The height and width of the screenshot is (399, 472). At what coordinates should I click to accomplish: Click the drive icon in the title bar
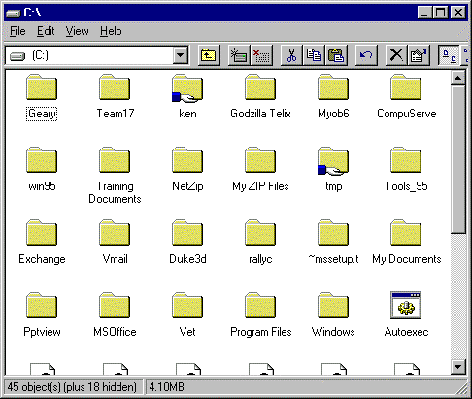[13, 13]
